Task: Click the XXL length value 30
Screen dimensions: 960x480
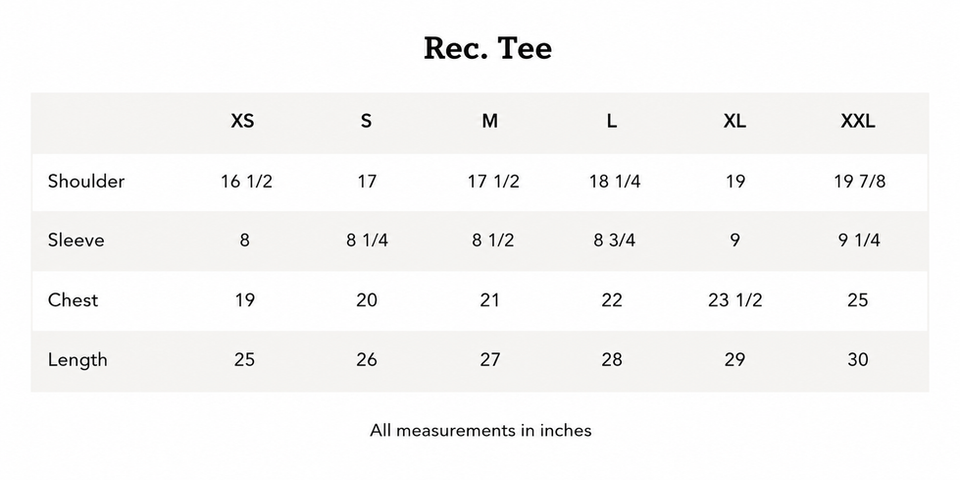Action: tap(858, 360)
